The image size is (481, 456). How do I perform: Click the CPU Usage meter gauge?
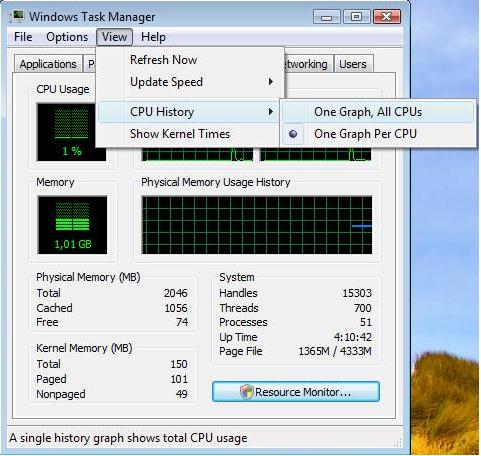(71, 132)
